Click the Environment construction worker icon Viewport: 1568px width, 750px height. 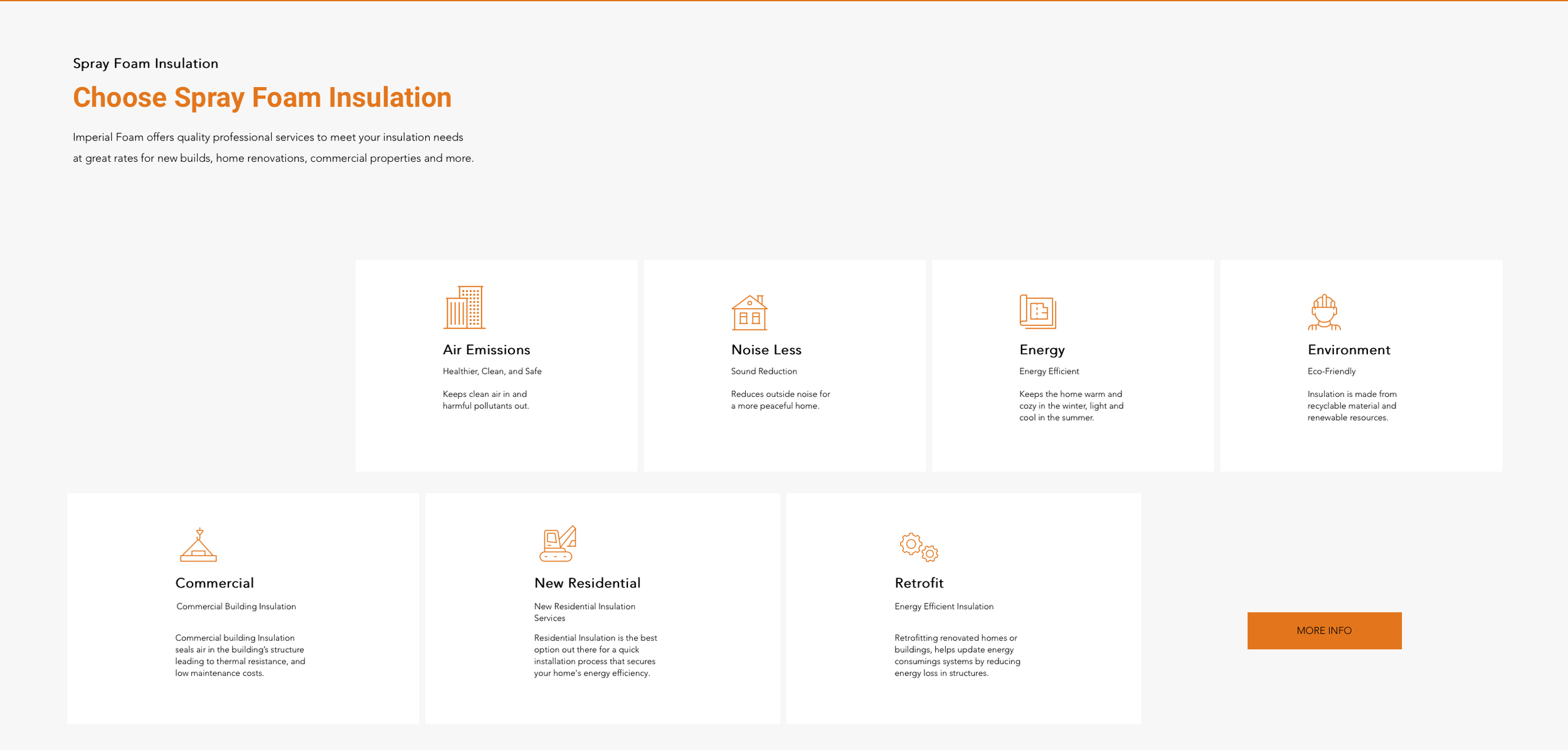tap(1325, 312)
